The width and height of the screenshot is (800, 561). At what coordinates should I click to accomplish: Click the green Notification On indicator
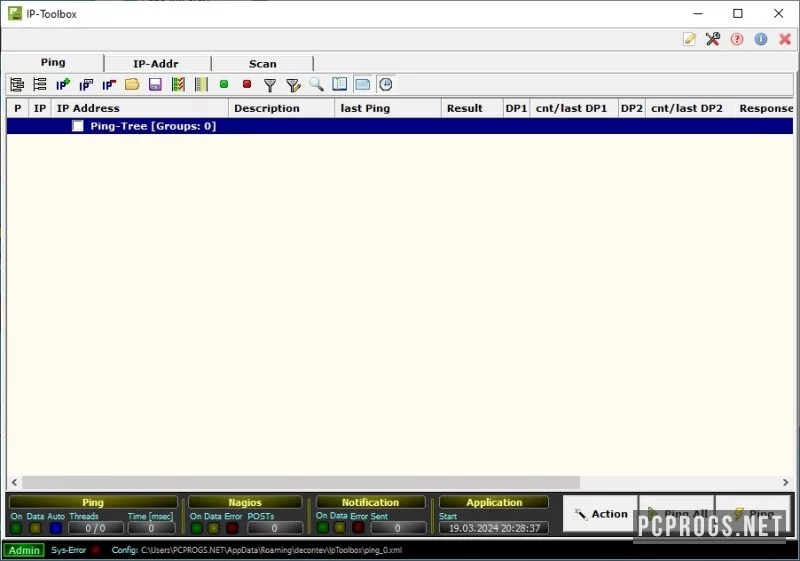click(322, 527)
